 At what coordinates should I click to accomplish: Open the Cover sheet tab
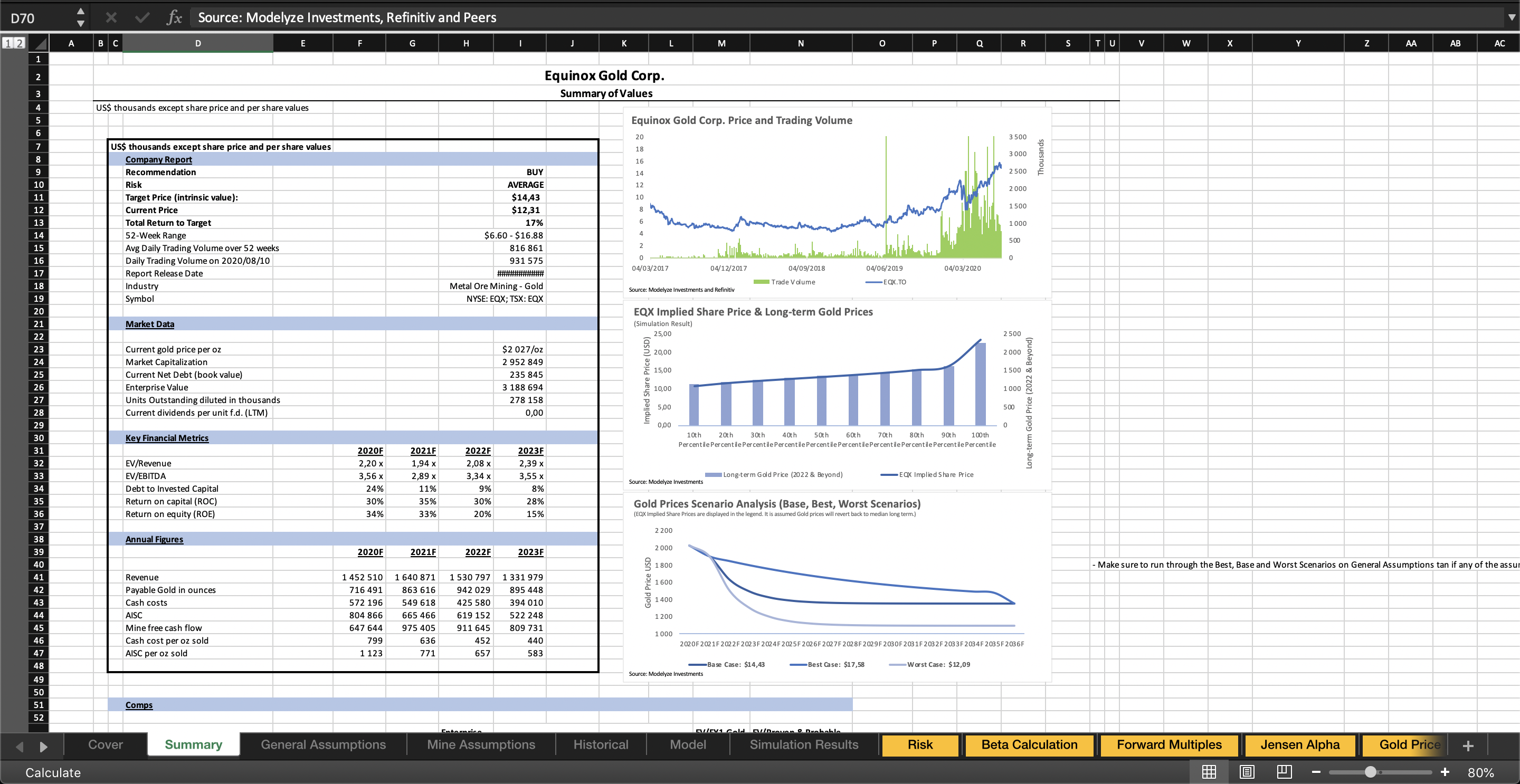click(106, 744)
